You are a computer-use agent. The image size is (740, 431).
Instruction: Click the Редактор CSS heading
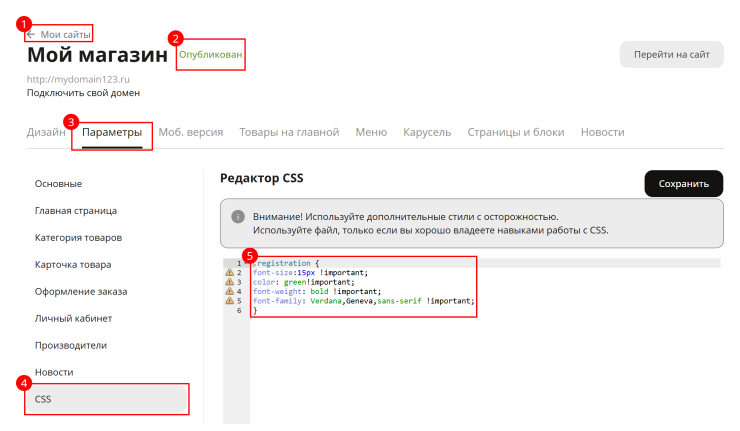point(261,178)
